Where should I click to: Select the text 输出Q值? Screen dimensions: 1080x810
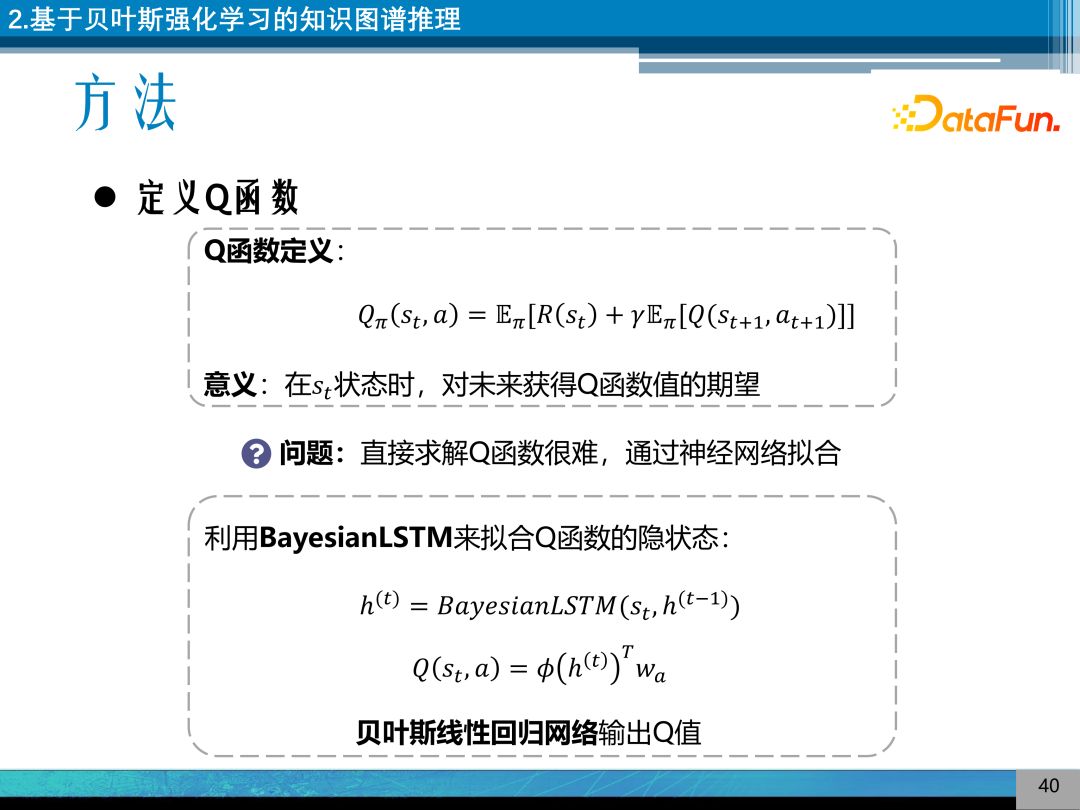(650, 732)
